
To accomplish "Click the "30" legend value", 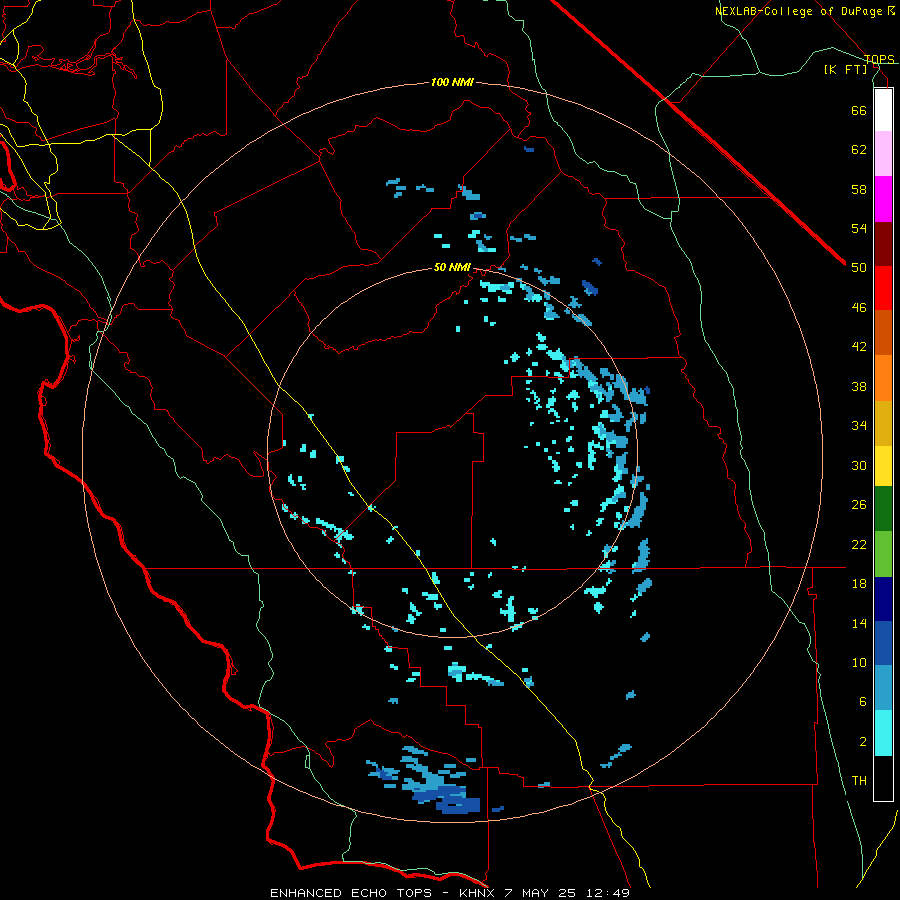I will (x=859, y=465).
